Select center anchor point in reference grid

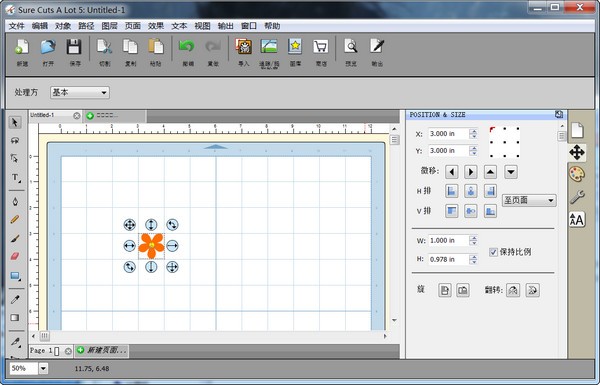coord(505,142)
